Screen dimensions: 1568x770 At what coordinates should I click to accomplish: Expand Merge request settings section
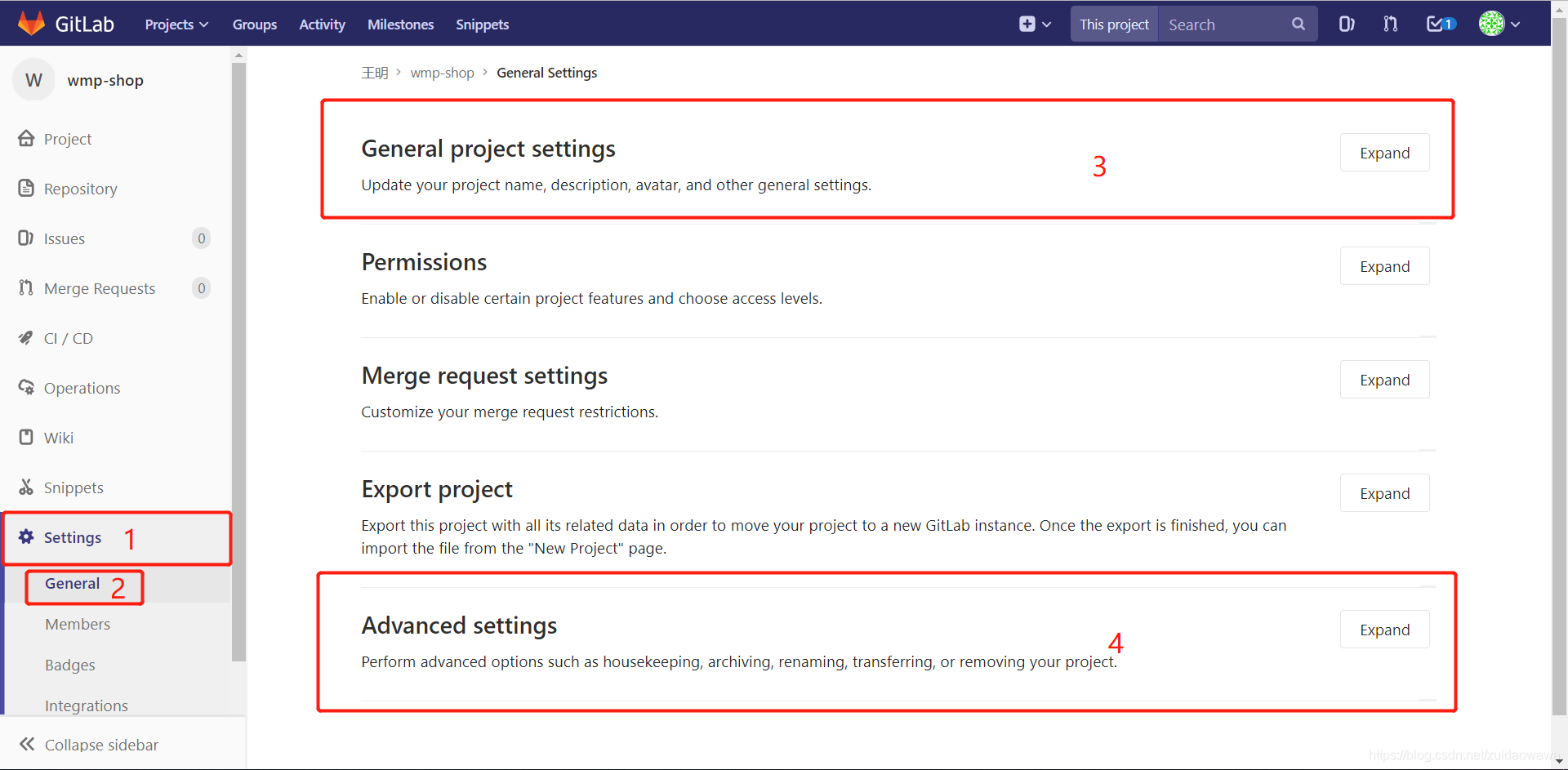coord(1384,380)
